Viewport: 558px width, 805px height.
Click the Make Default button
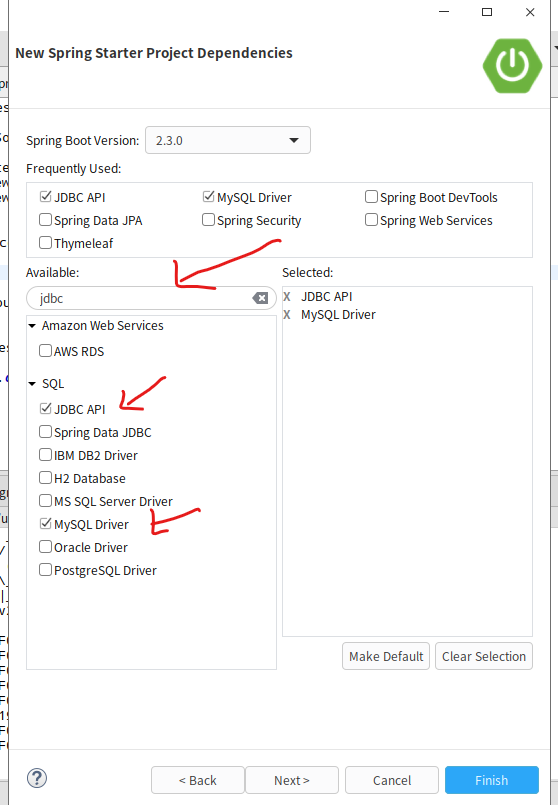[386, 656]
